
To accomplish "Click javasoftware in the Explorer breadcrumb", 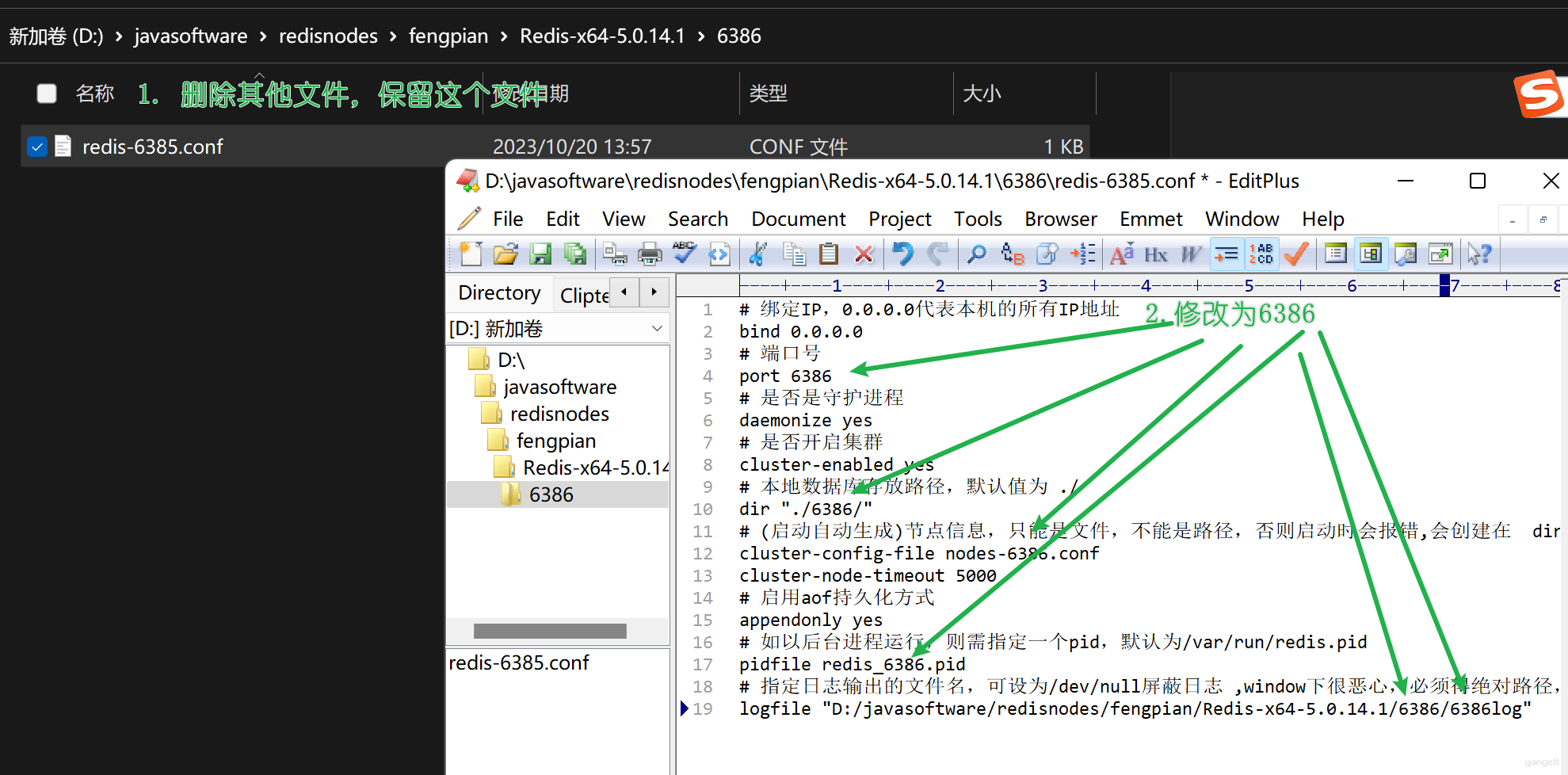I will click(191, 36).
